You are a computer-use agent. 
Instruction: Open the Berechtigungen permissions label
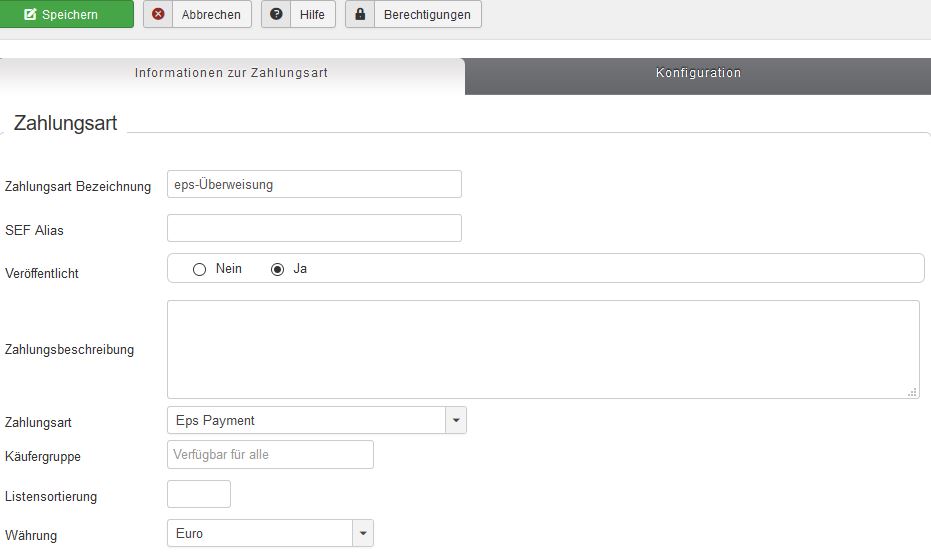(427, 14)
